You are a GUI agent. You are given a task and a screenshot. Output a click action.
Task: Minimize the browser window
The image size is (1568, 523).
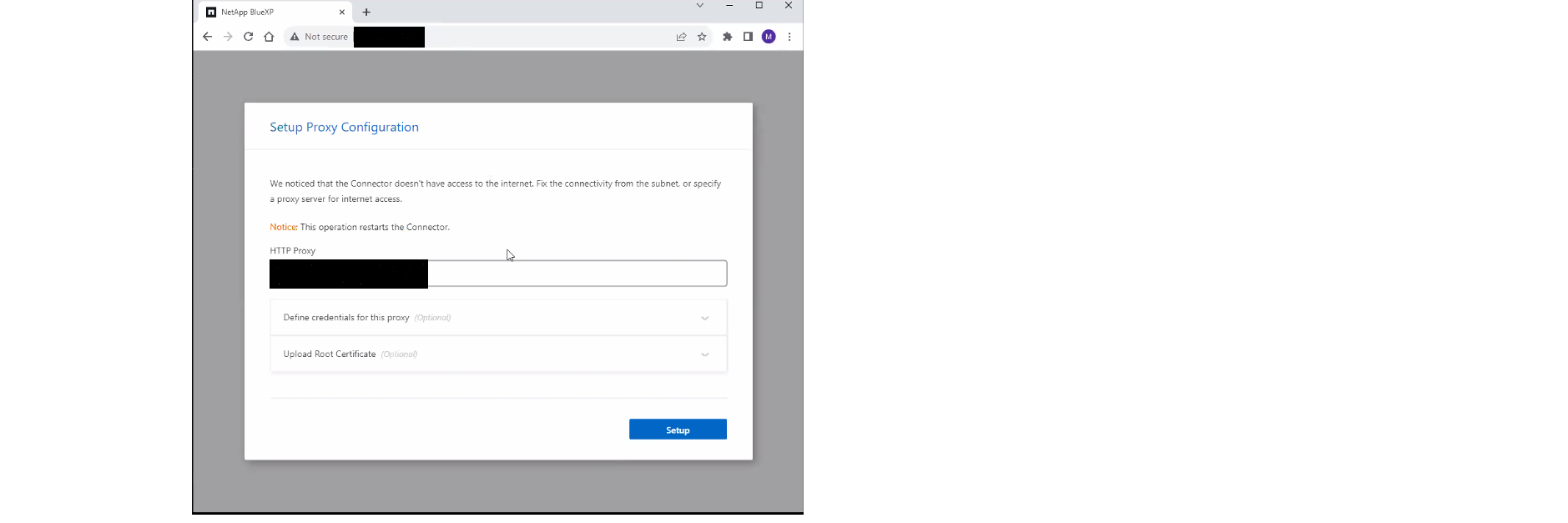(729, 6)
